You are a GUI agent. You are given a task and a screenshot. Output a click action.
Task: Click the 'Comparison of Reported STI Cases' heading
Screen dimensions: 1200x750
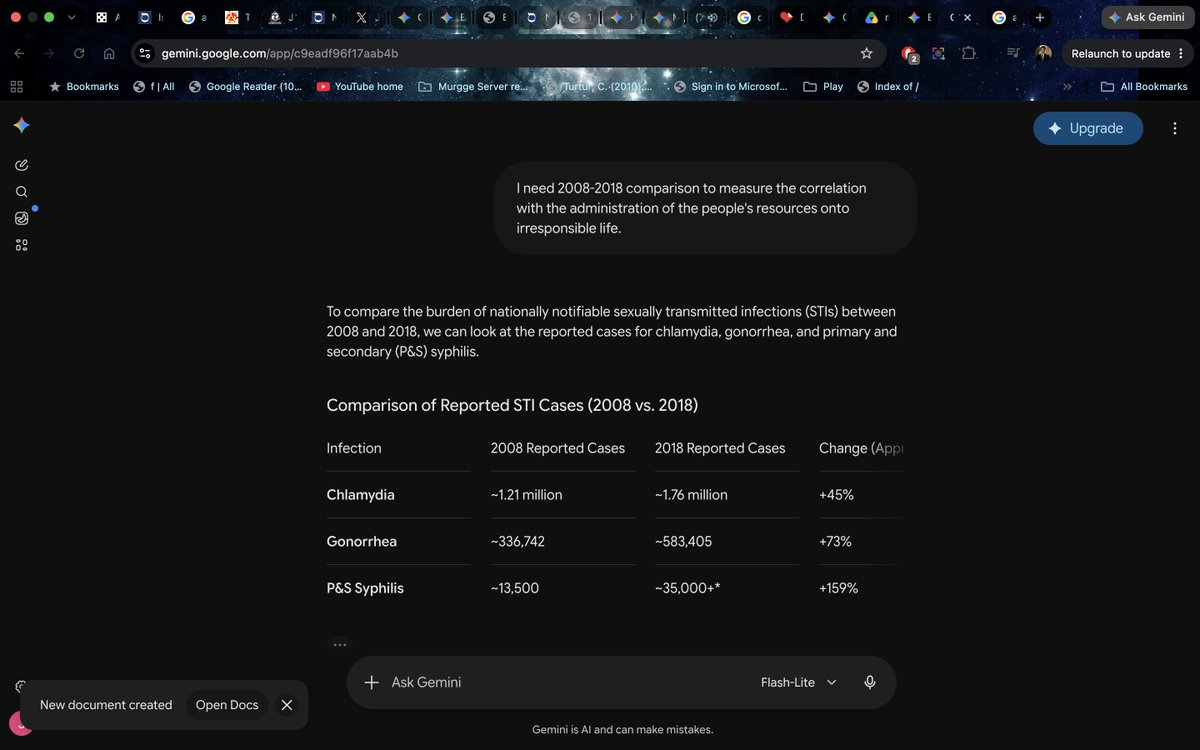512,405
